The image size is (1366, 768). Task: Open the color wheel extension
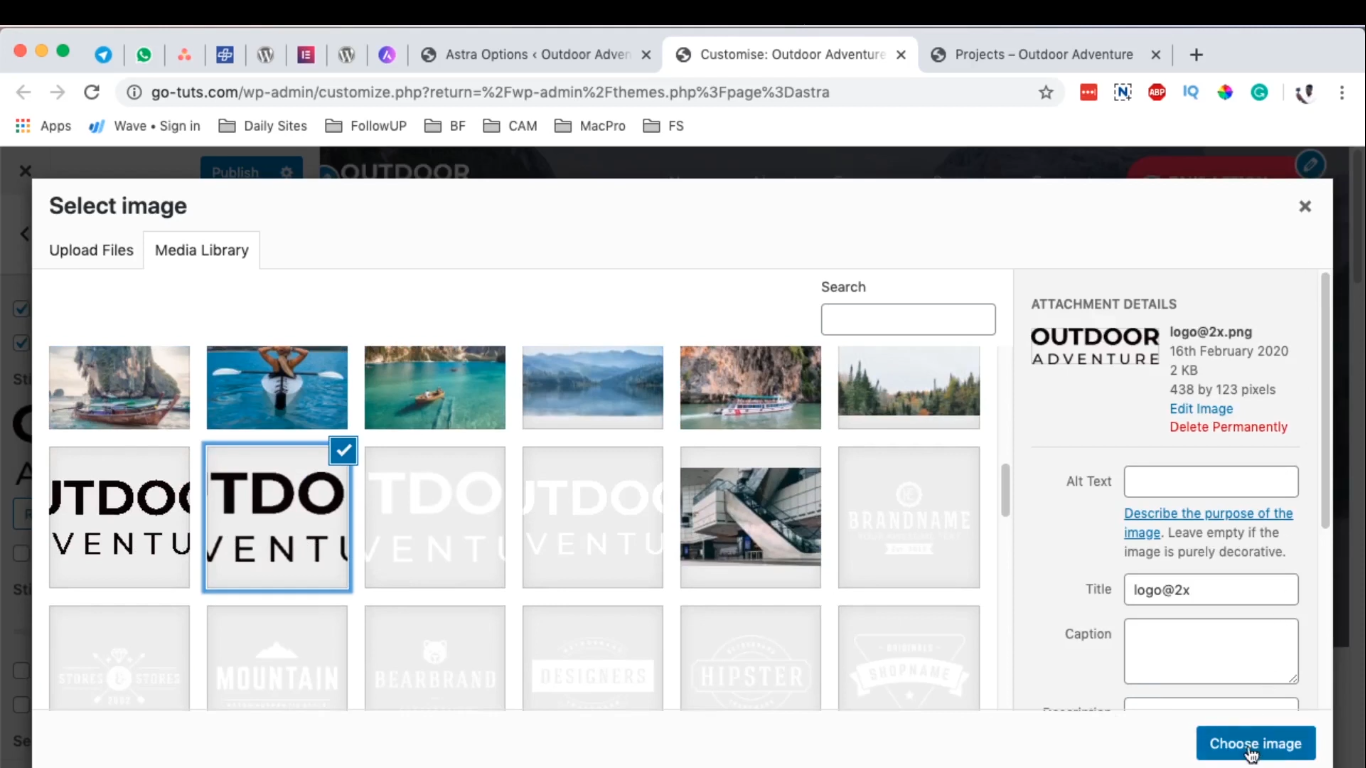pyautogui.click(x=1225, y=92)
